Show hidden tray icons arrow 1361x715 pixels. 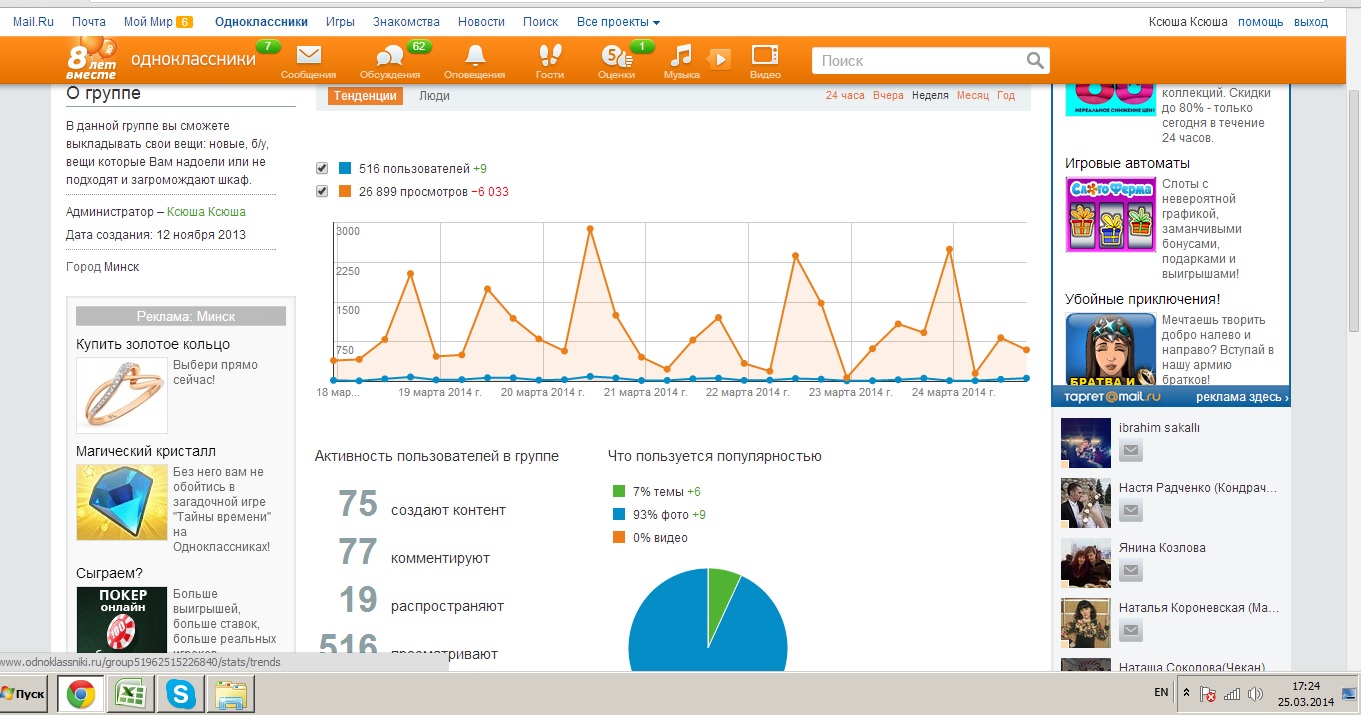pyautogui.click(x=1186, y=693)
